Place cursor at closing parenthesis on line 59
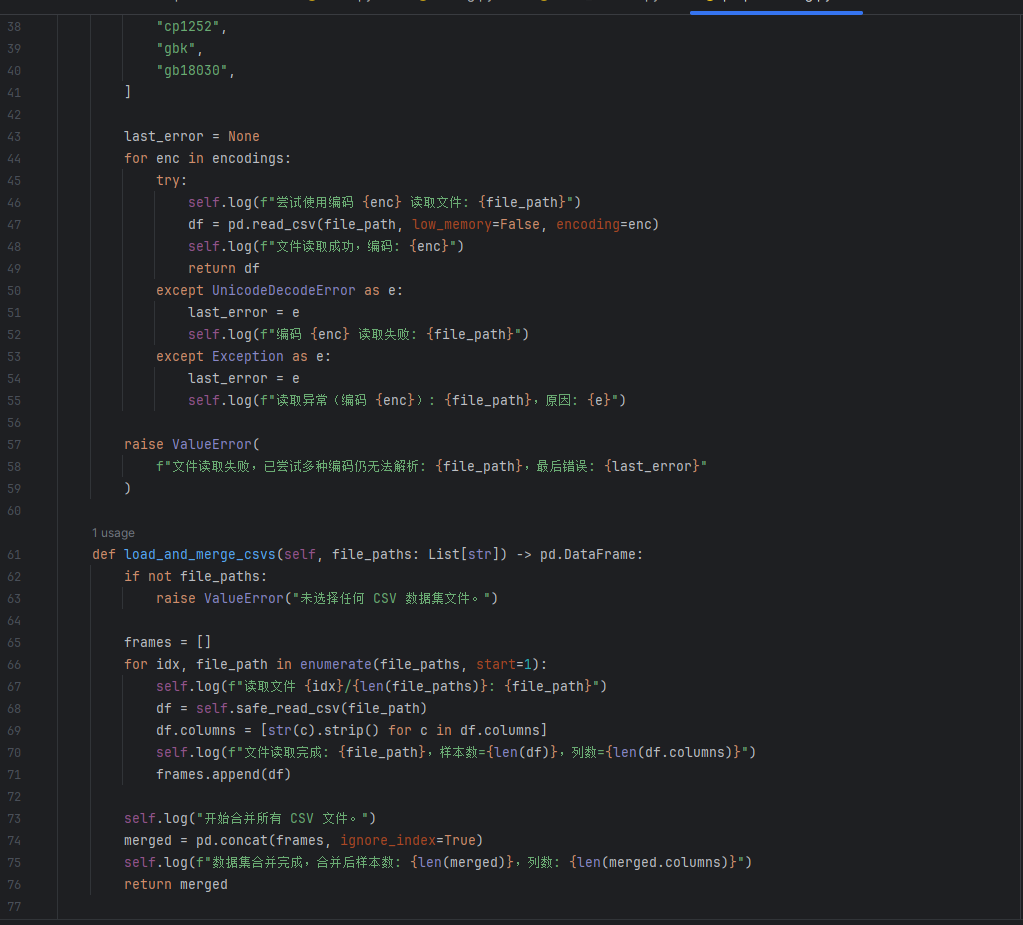 point(128,489)
